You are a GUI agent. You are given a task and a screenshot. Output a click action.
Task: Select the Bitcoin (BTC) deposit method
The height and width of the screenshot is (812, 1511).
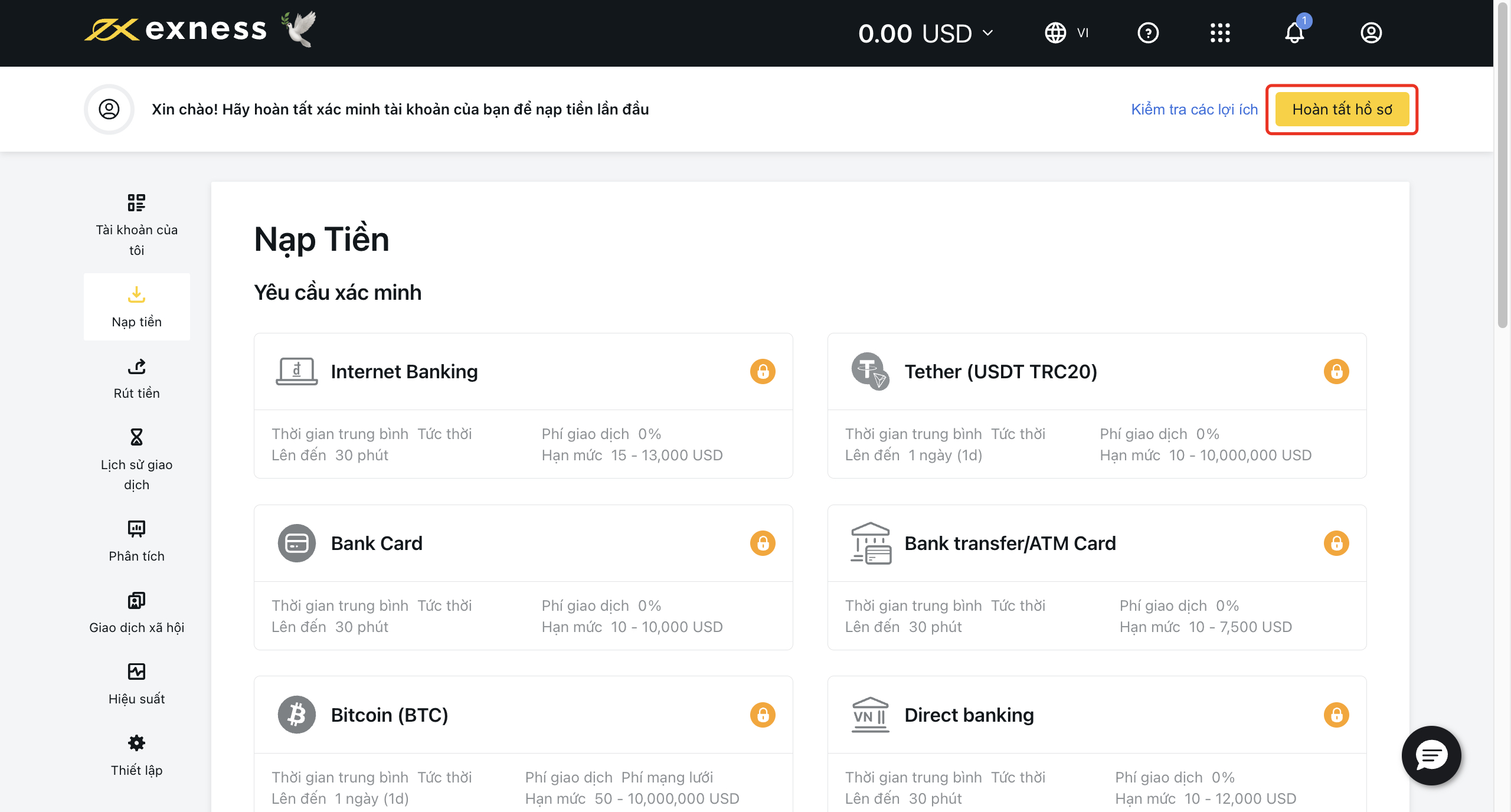[524, 745]
